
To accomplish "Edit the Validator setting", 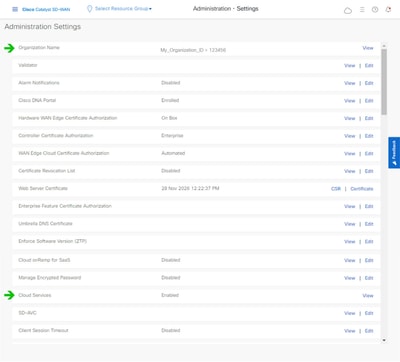I will [369, 66].
